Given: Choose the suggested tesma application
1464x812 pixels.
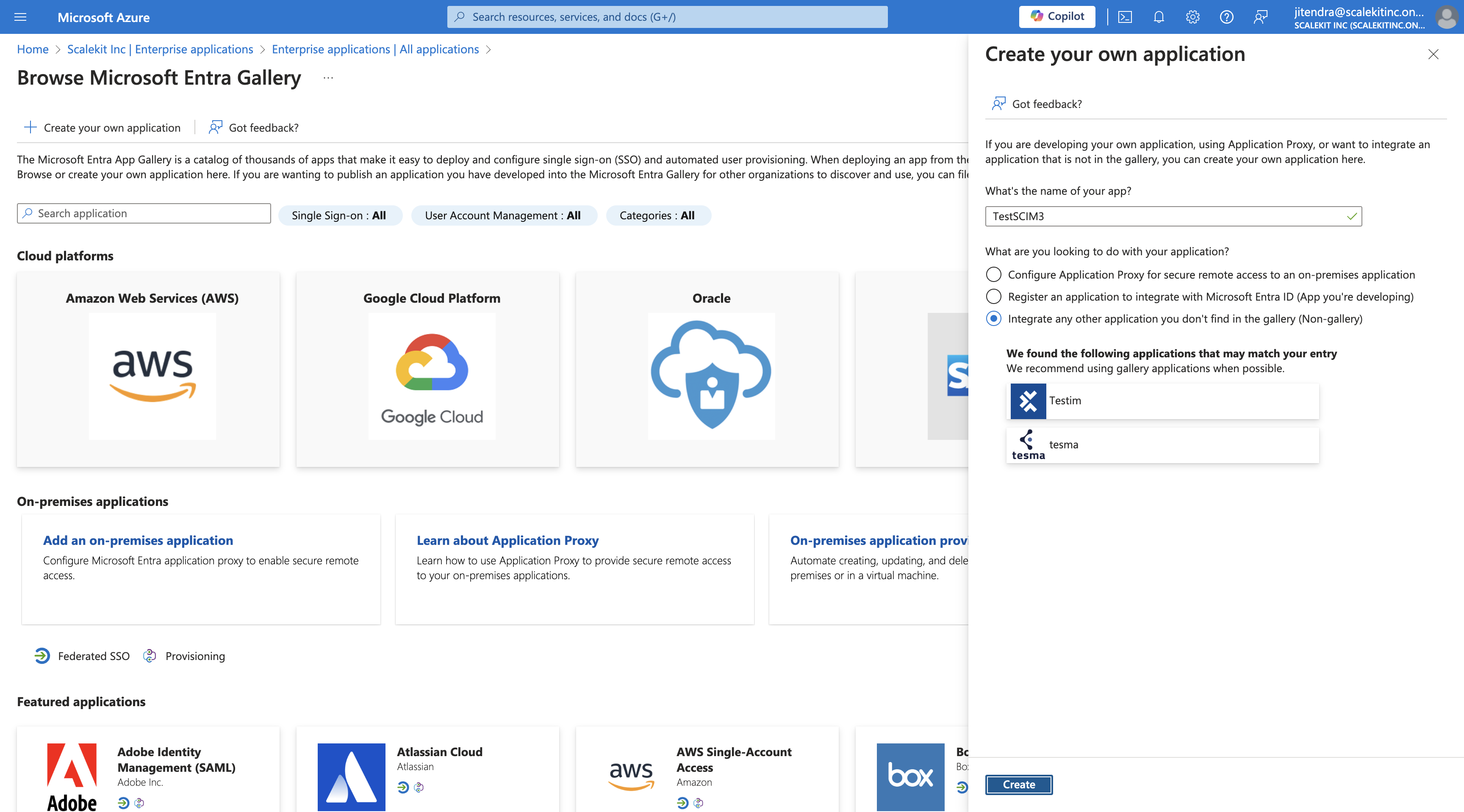Looking at the screenshot, I should [x=1162, y=445].
